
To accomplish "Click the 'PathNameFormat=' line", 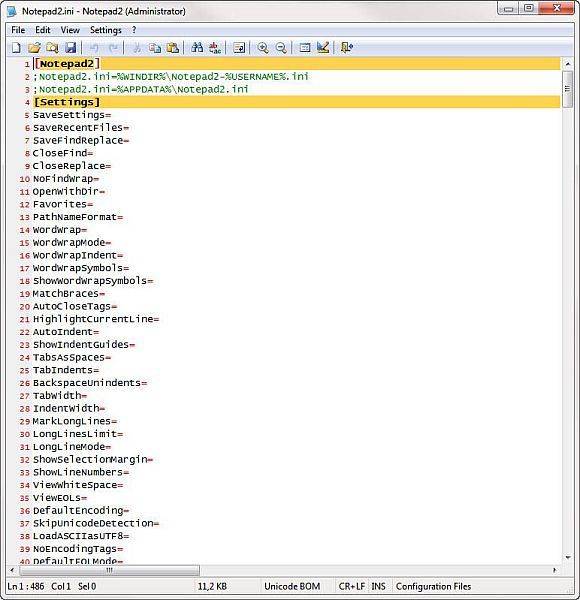I will (x=78, y=217).
